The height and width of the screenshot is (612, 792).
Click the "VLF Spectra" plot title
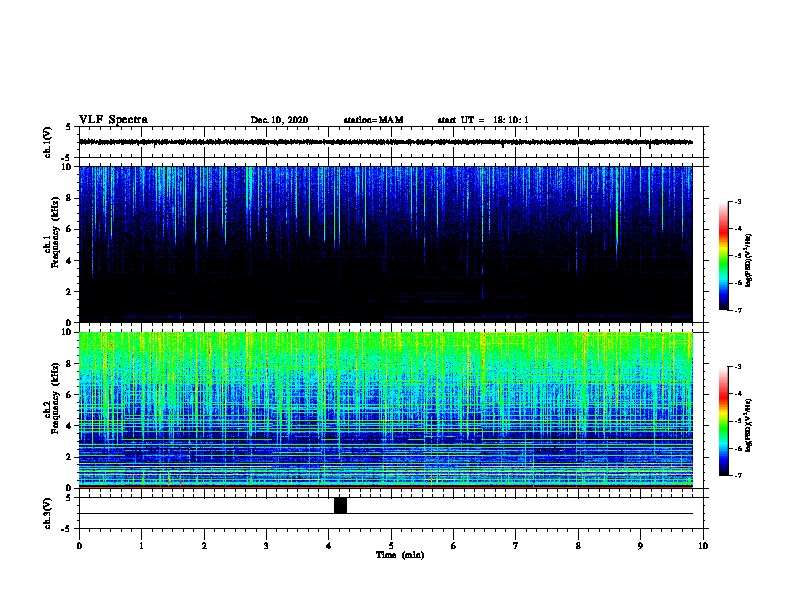pyautogui.click(x=113, y=120)
